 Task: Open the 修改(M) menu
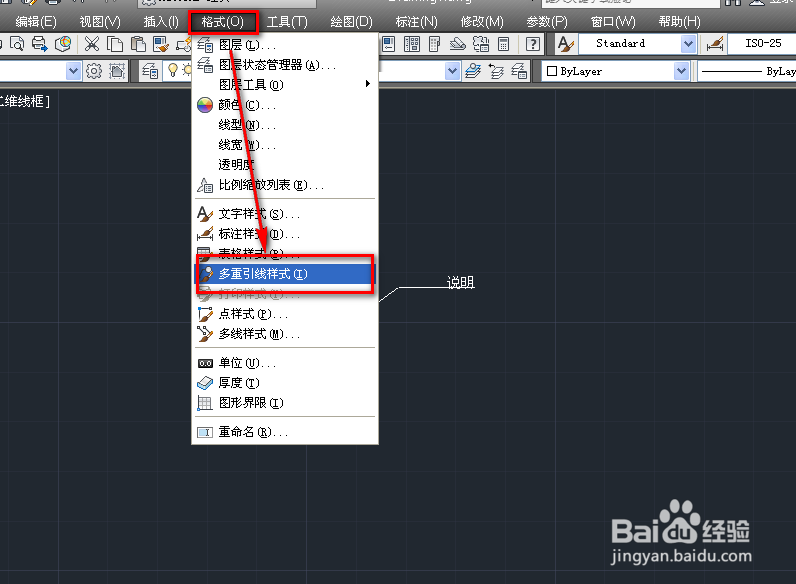[x=482, y=22]
